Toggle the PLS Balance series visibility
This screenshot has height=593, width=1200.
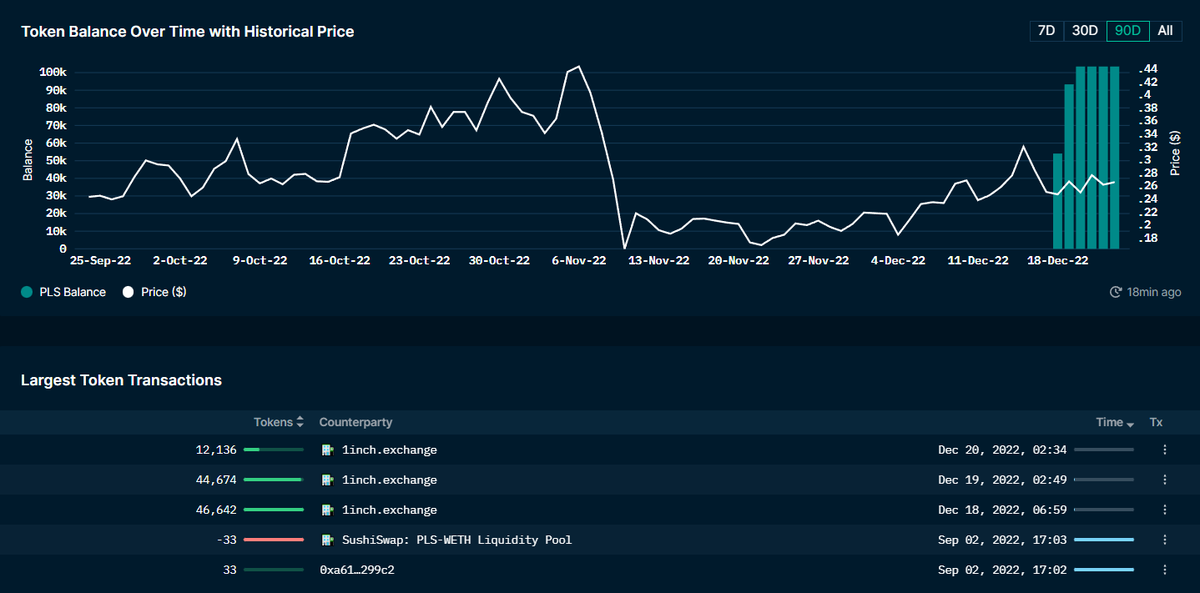click(62, 291)
